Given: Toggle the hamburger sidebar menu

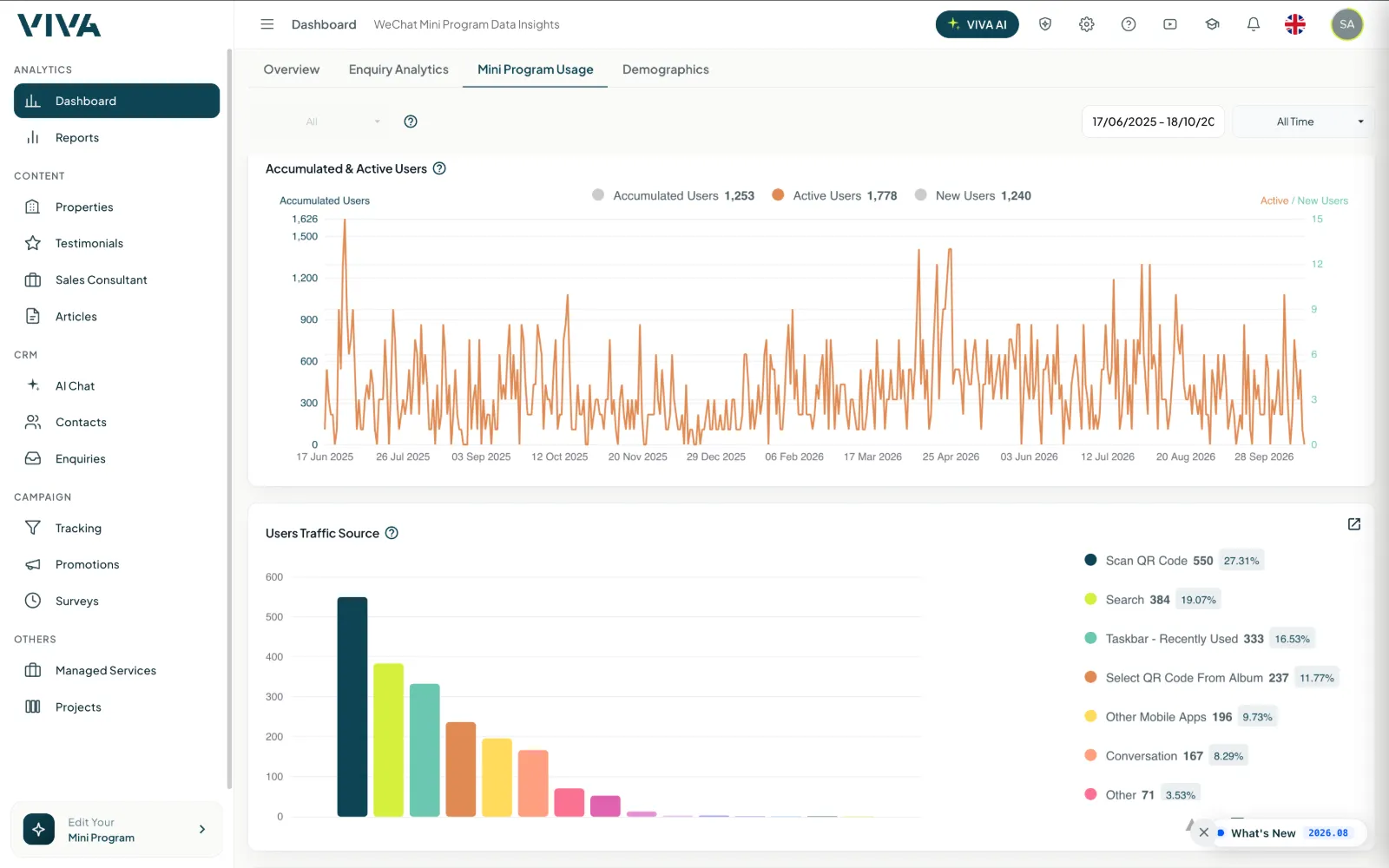Looking at the screenshot, I should (267, 24).
